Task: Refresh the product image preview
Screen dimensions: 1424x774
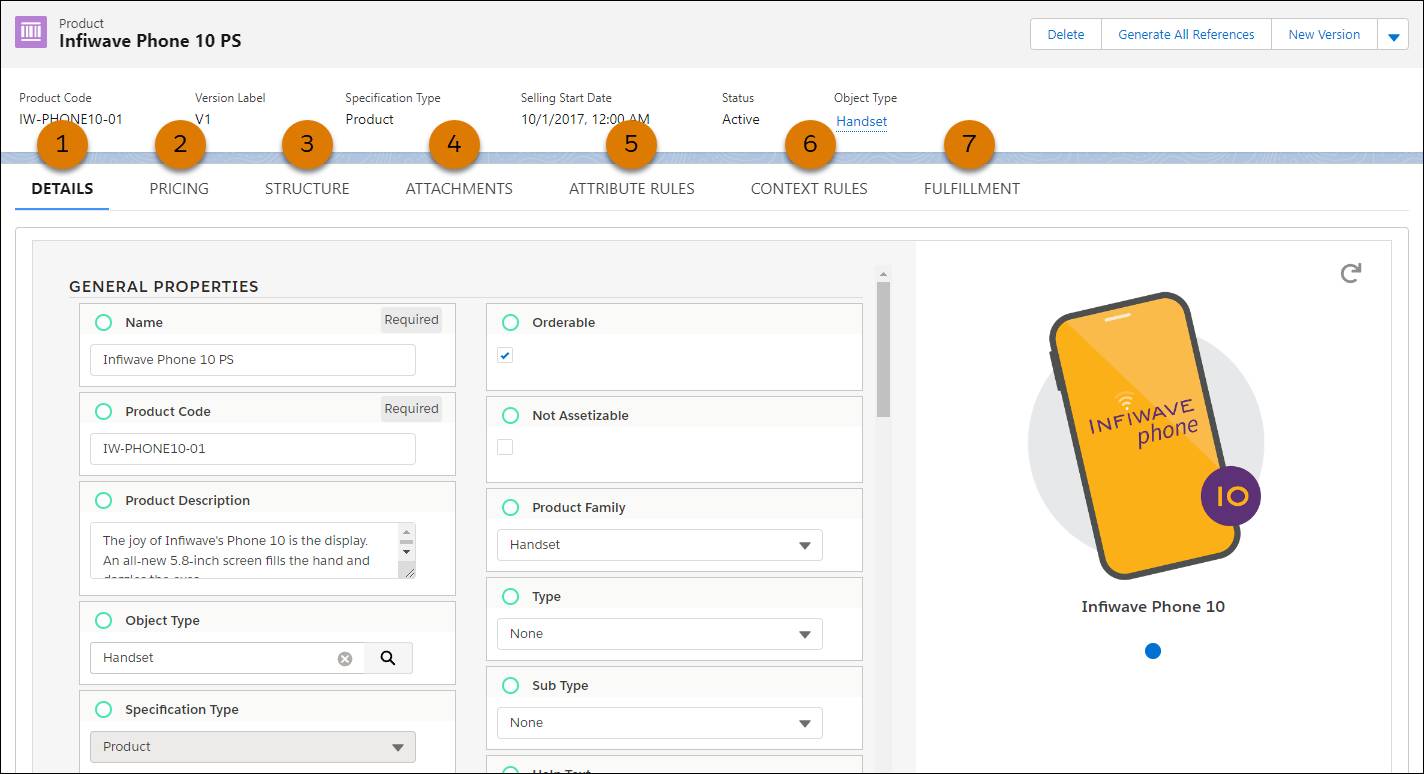Action: pos(1351,271)
